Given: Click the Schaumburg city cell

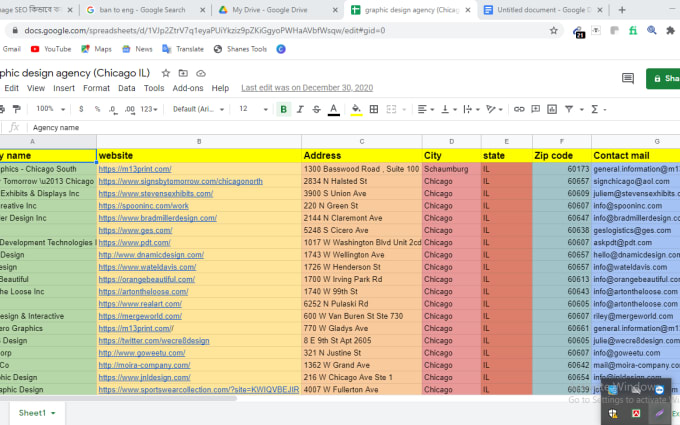Looking at the screenshot, I should click(x=451, y=169).
